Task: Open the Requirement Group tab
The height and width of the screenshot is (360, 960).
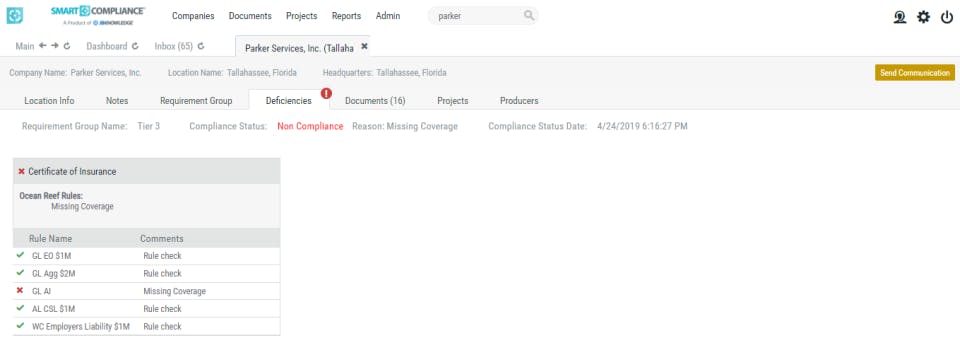Action: click(x=196, y=100)
